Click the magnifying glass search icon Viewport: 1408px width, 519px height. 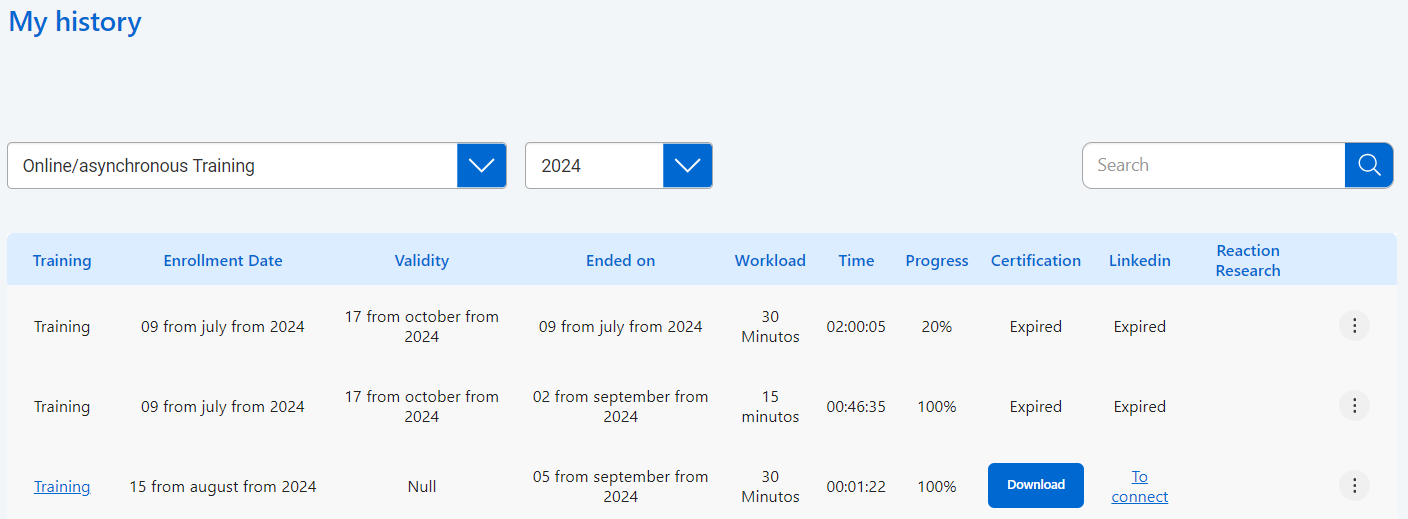(x=1369, y=165)
